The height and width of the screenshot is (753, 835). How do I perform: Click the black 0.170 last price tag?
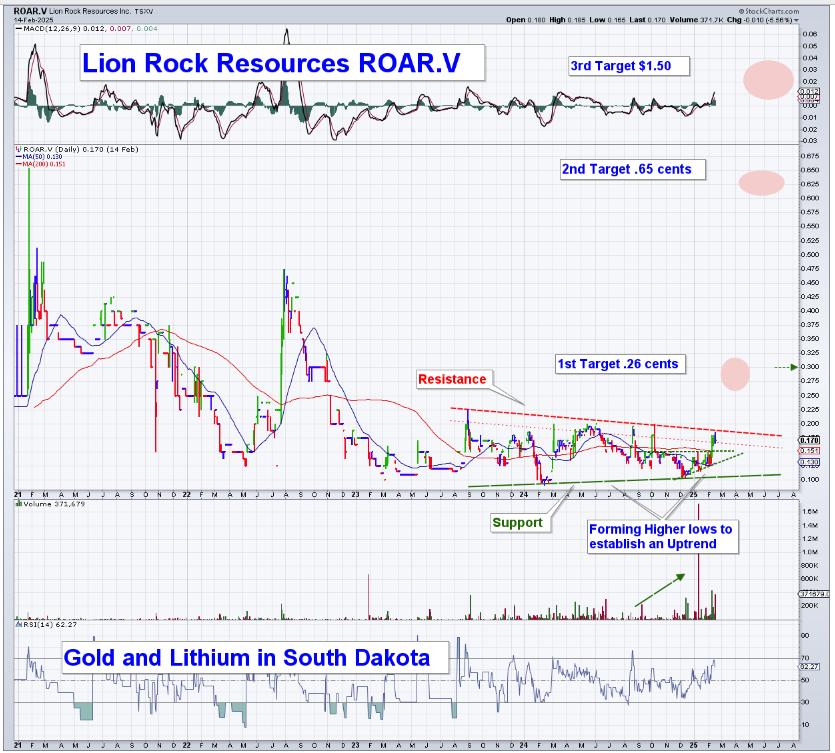[809, 440]
